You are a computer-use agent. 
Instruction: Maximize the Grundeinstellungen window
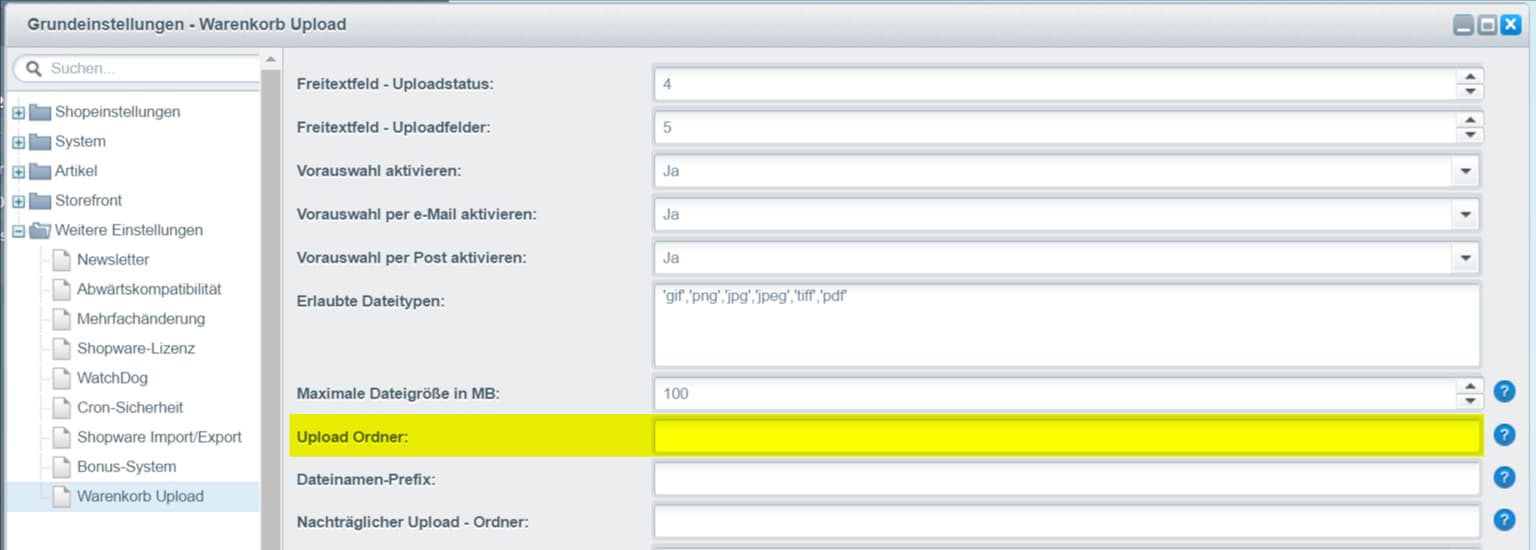coord(1487,26)
